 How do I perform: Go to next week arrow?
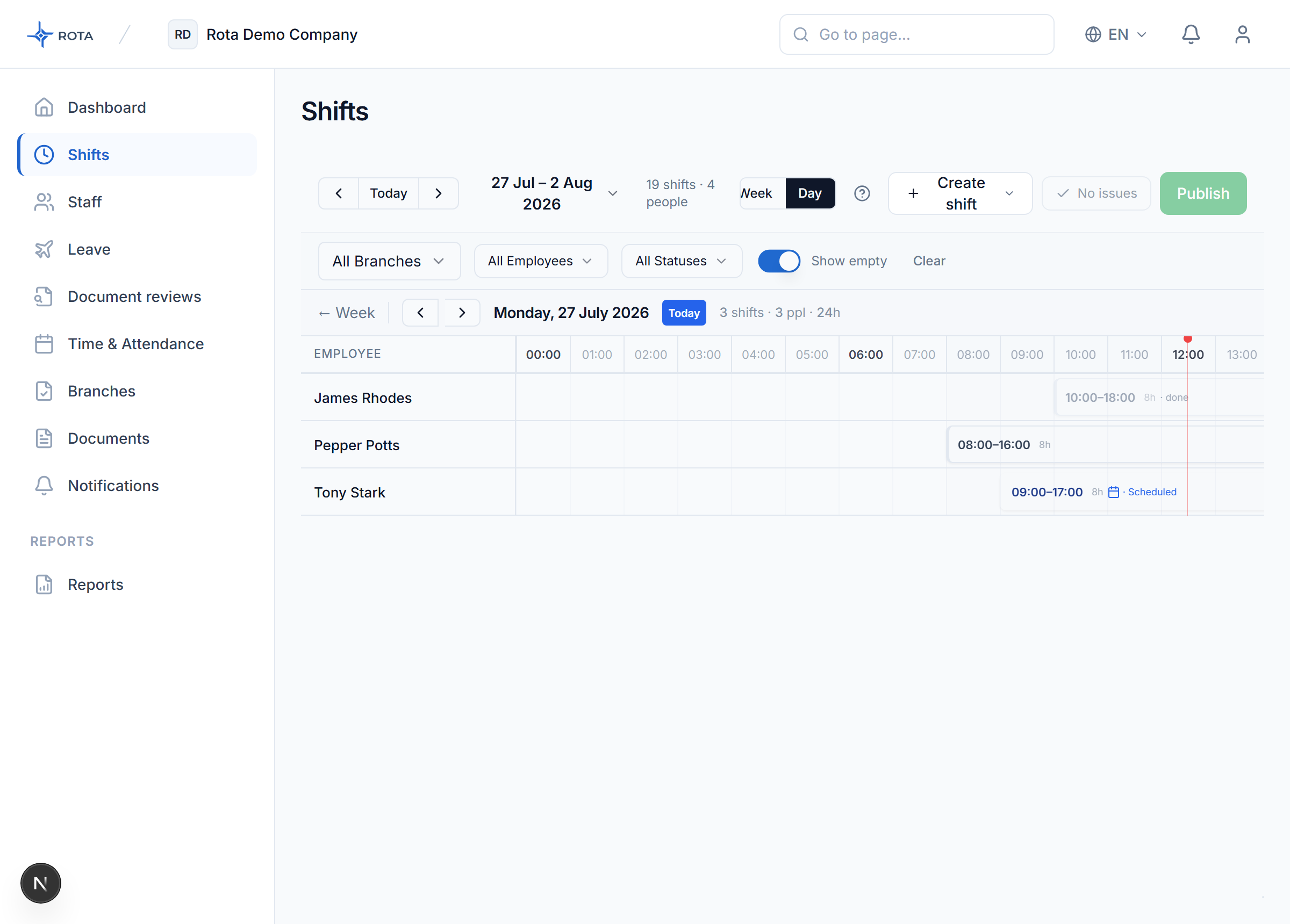pyautogui.click(x=439, y=193)
